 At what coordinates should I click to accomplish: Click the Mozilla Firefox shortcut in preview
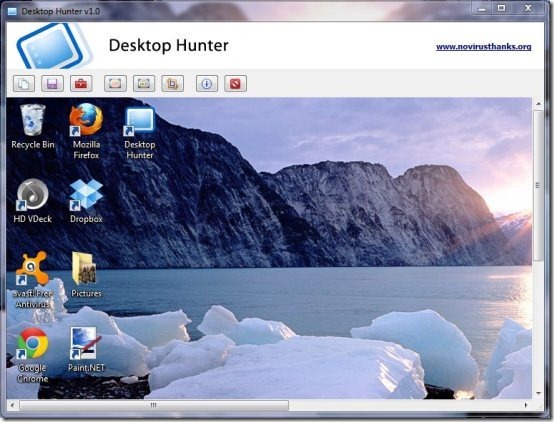coord(86,131)
